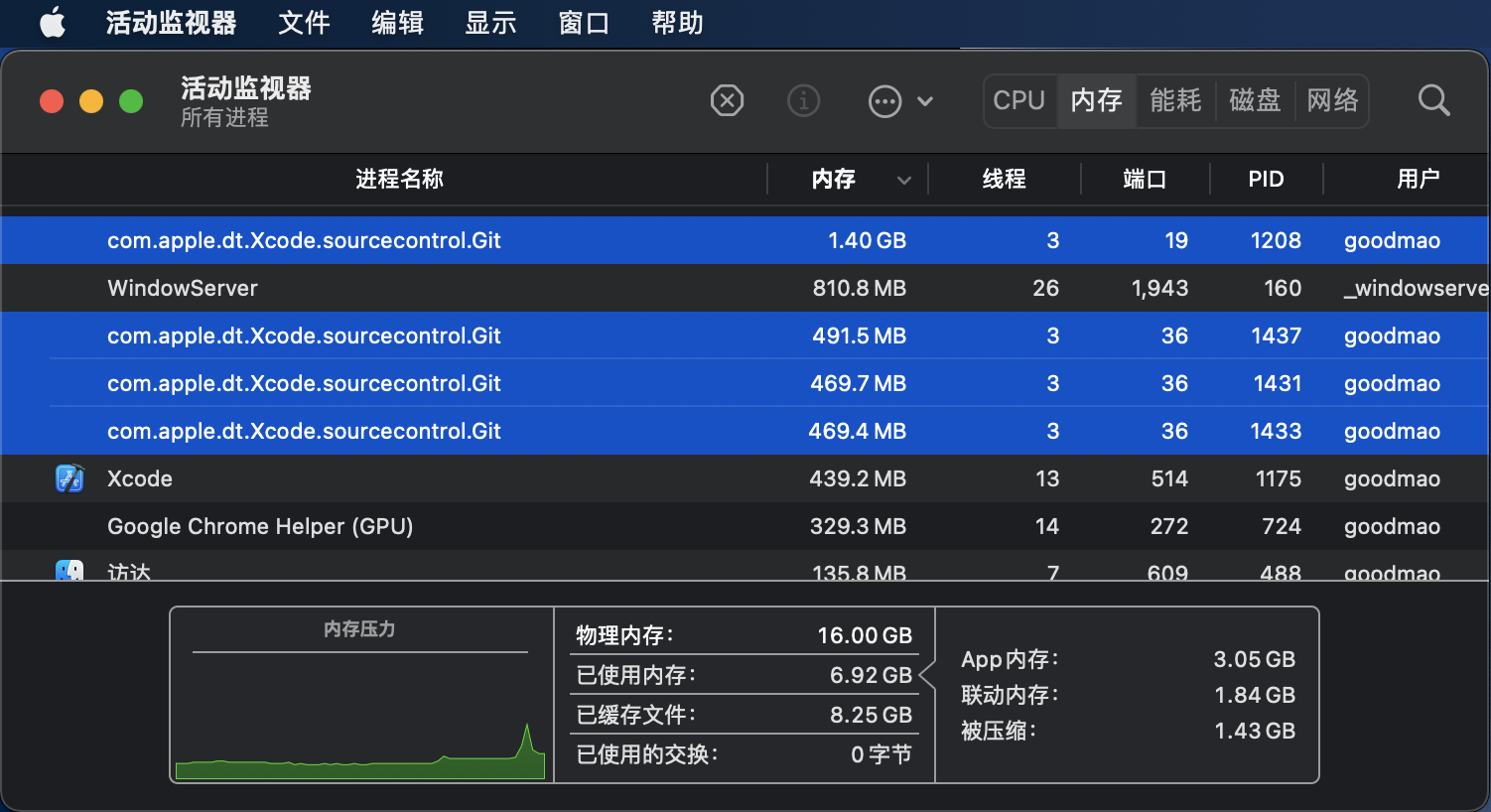
Task: Click the 1,943 ports cell
Action: [1159, 288]
